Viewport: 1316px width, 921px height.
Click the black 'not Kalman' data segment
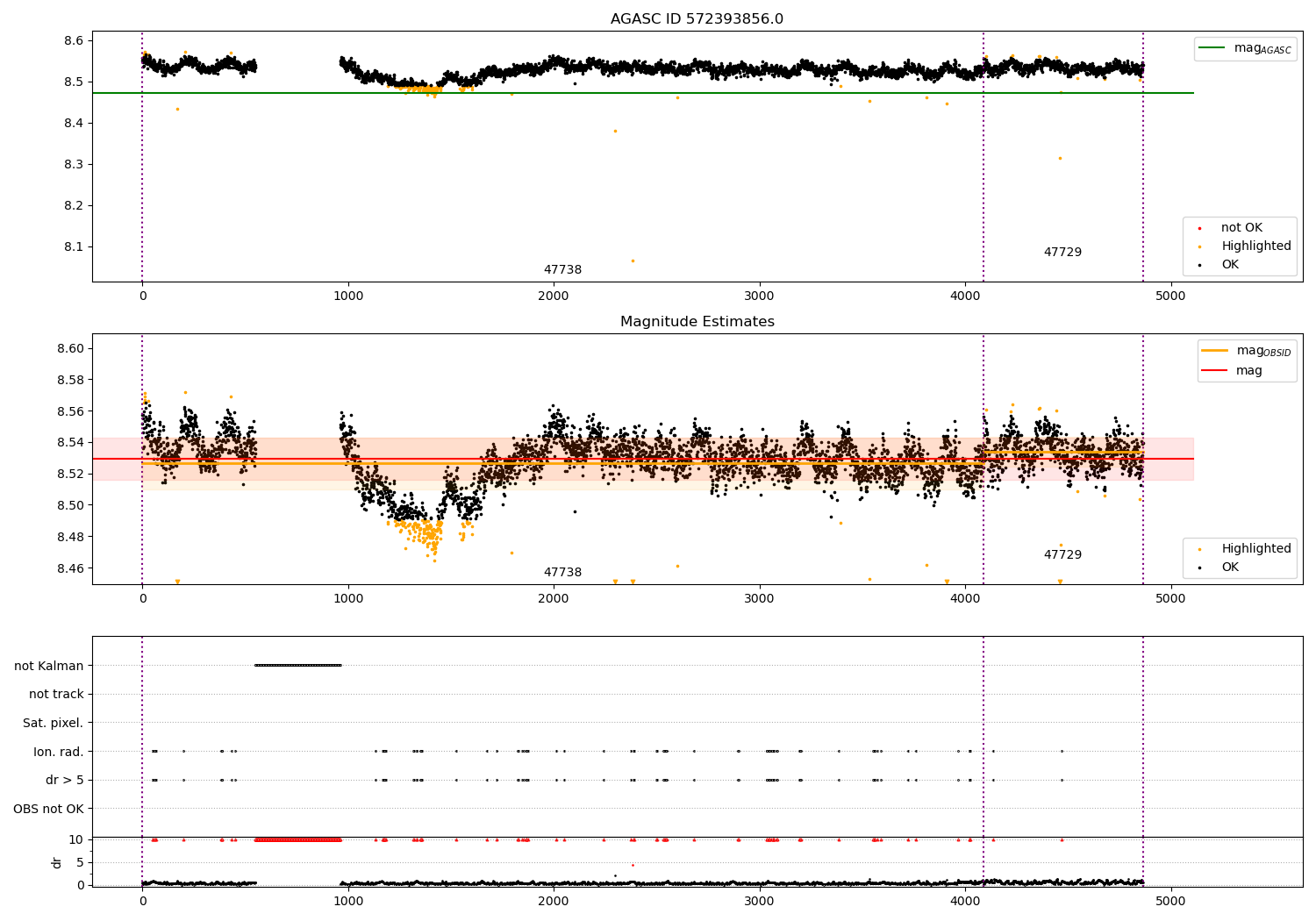[x=297, y=665]
